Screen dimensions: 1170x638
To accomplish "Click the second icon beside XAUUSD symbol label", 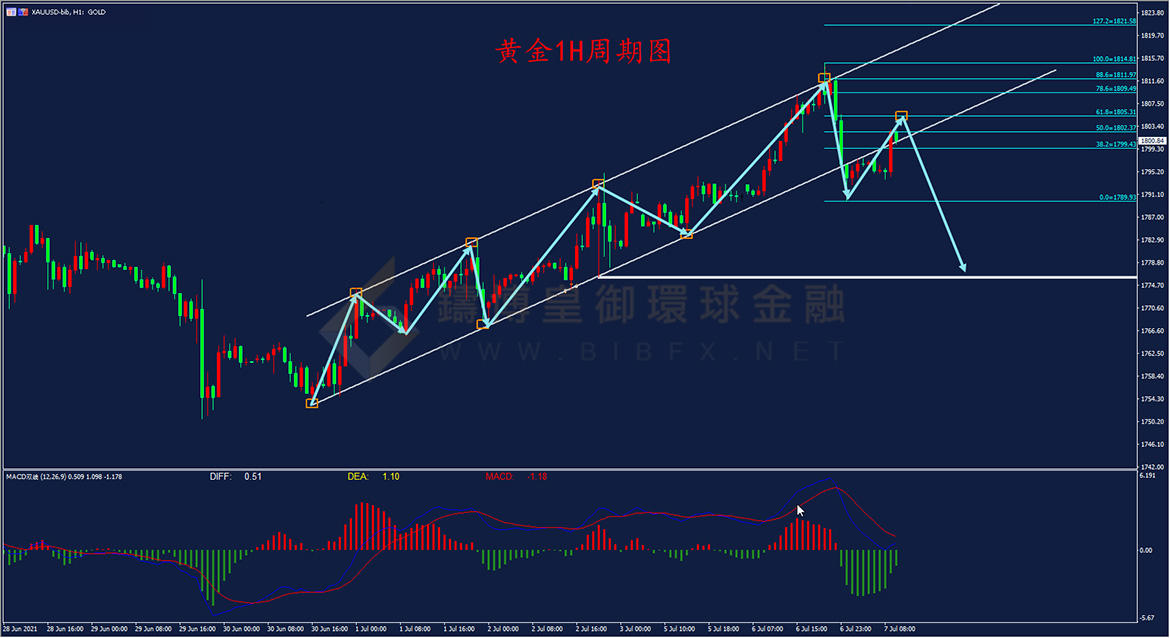I will (25, 12).
